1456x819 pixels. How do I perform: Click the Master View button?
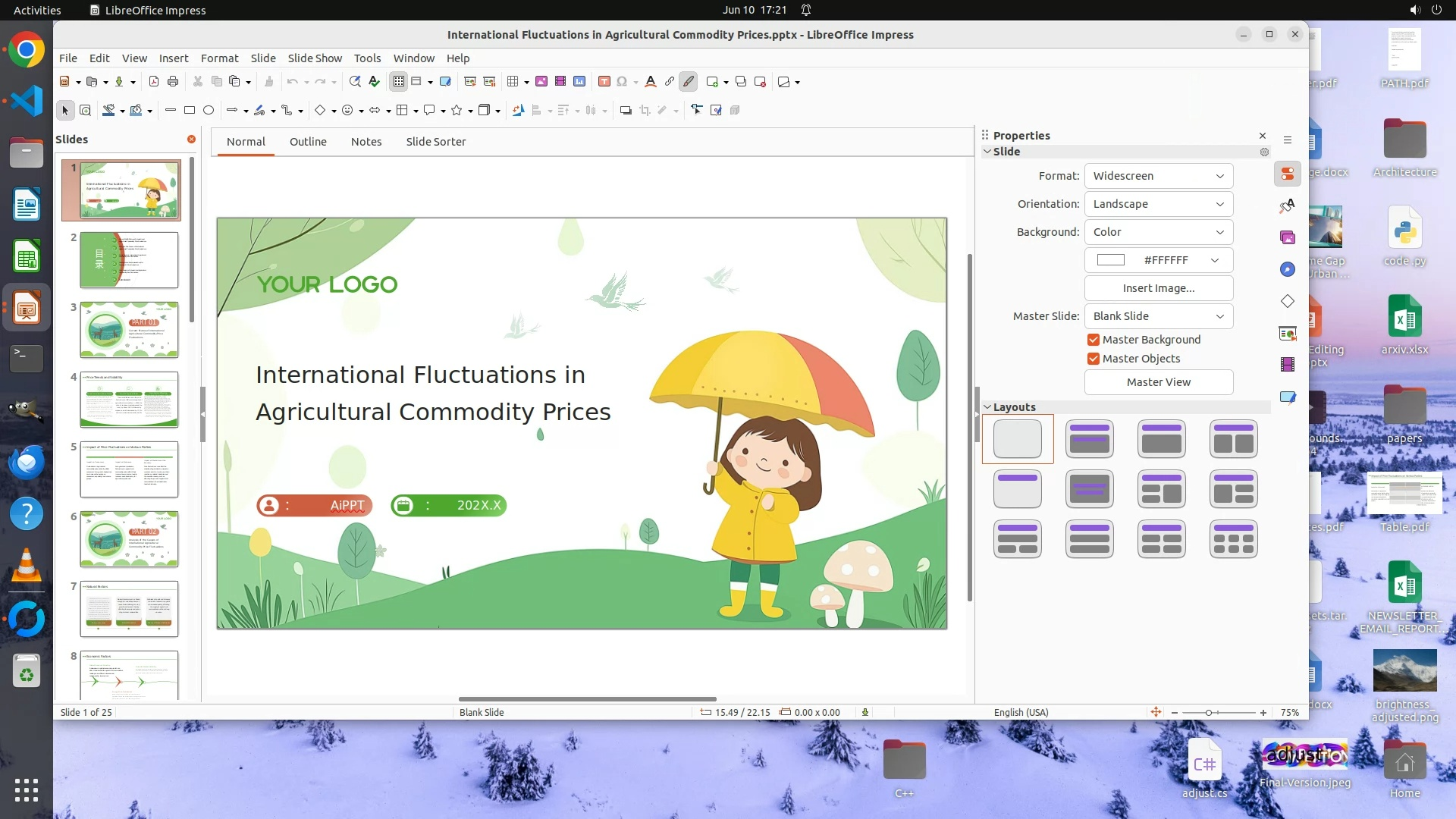click(x=1158, y=382)
